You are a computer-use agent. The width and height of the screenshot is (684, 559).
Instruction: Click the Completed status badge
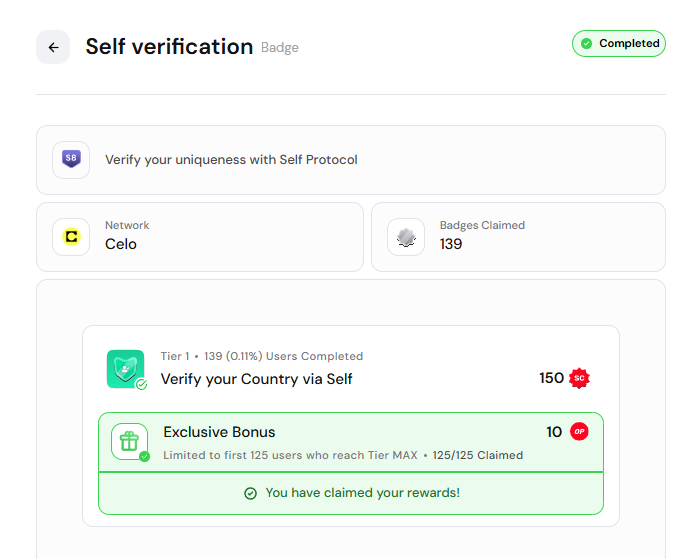point(618,44)
